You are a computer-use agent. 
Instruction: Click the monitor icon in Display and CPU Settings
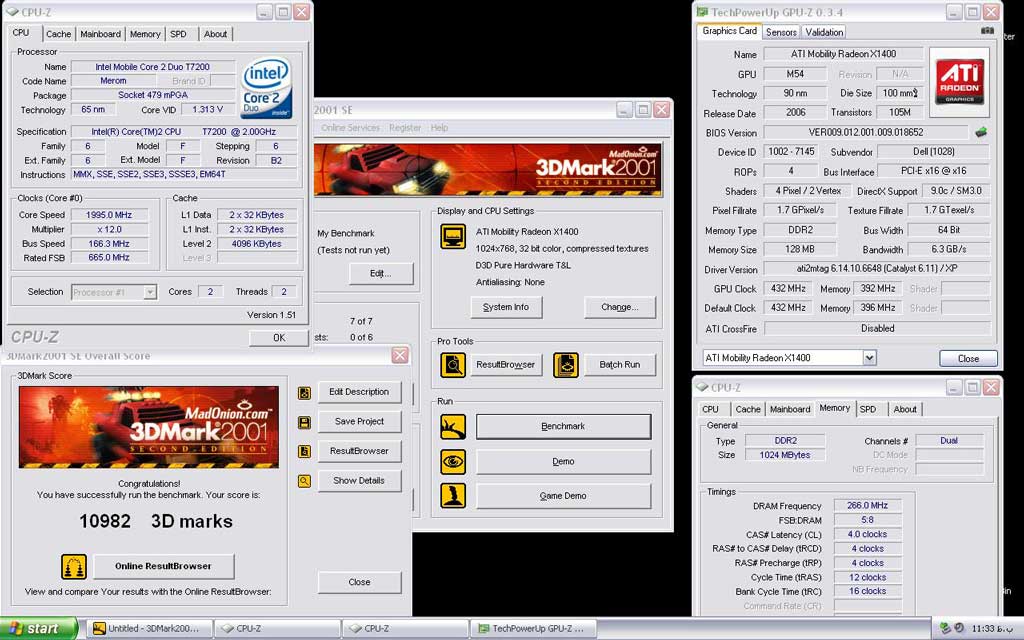tap(453, 236)
